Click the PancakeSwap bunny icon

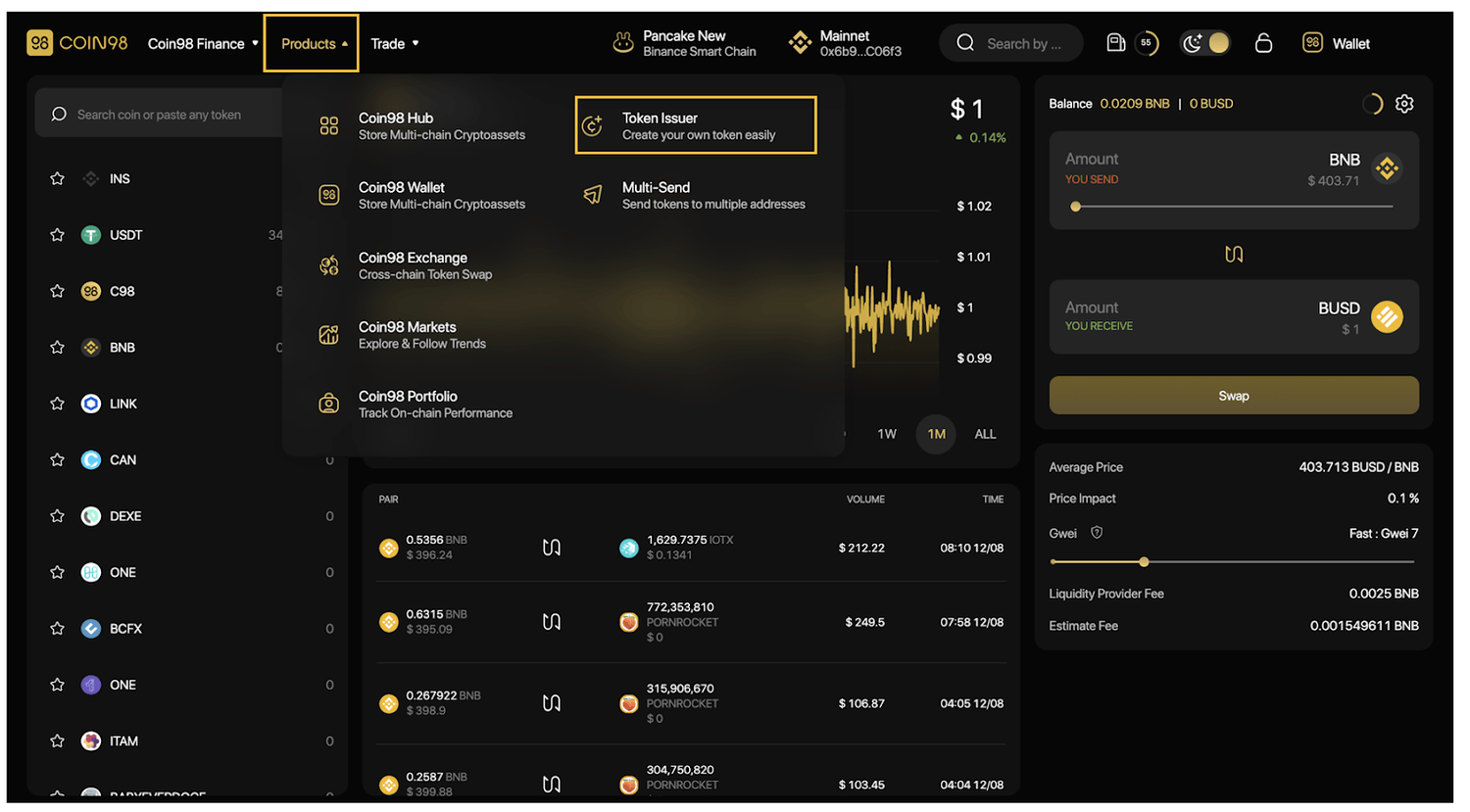(x=623, y=43)
